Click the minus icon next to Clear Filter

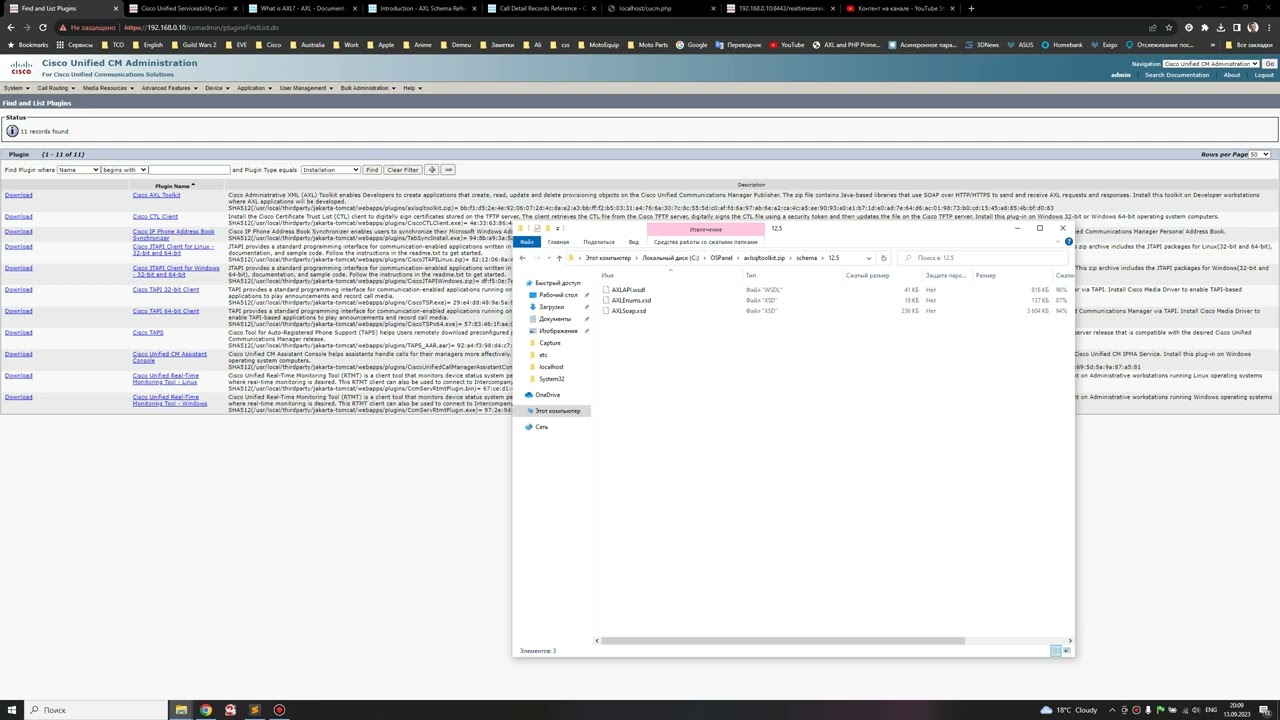448,170
